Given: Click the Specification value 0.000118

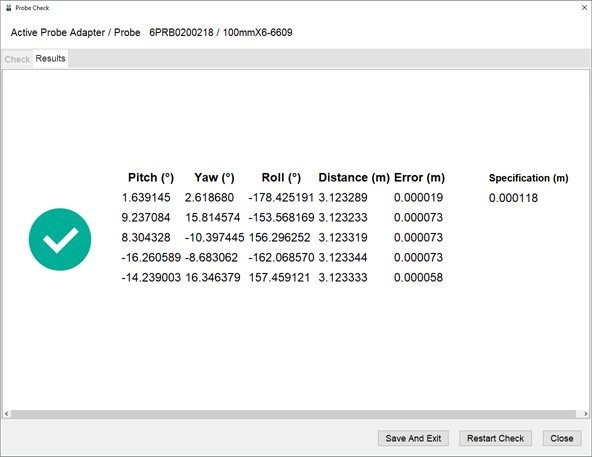Looking at the screenshot, I should (x=513, y=198).
